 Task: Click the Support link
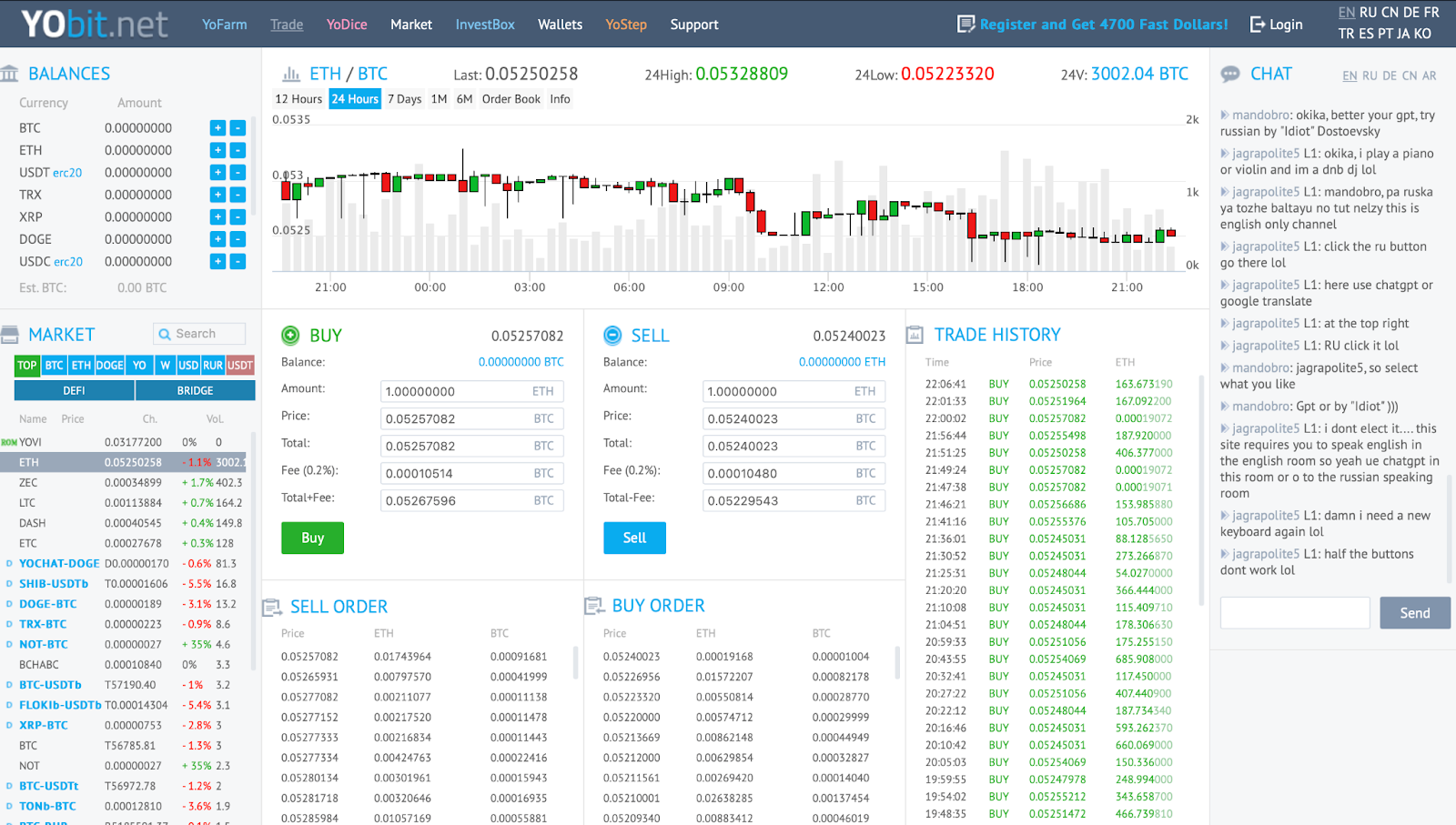[x=694, y=25]
